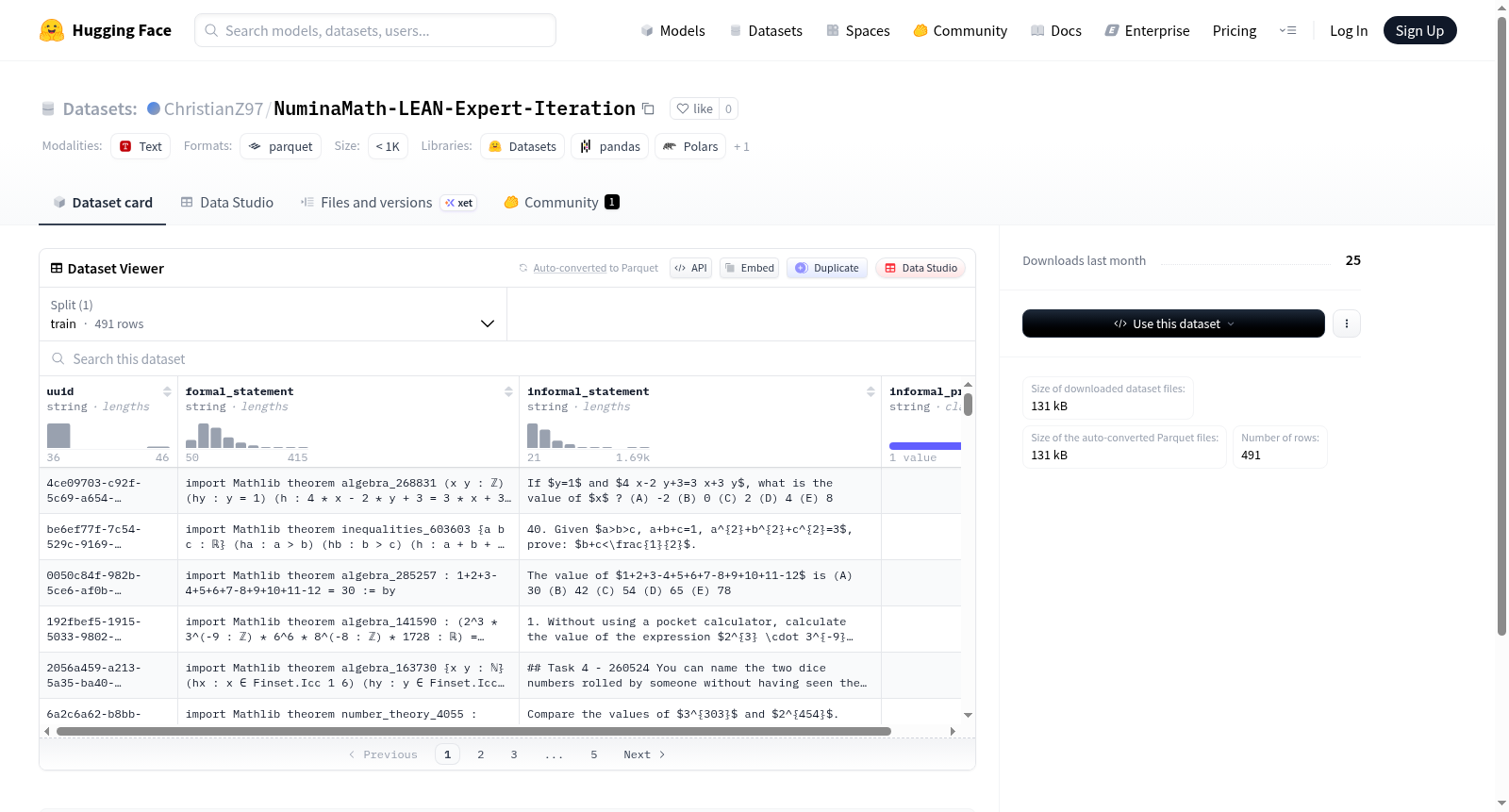The image size is (1509, 812).
Task: Open the Community tab
Action: click(562, 203)
